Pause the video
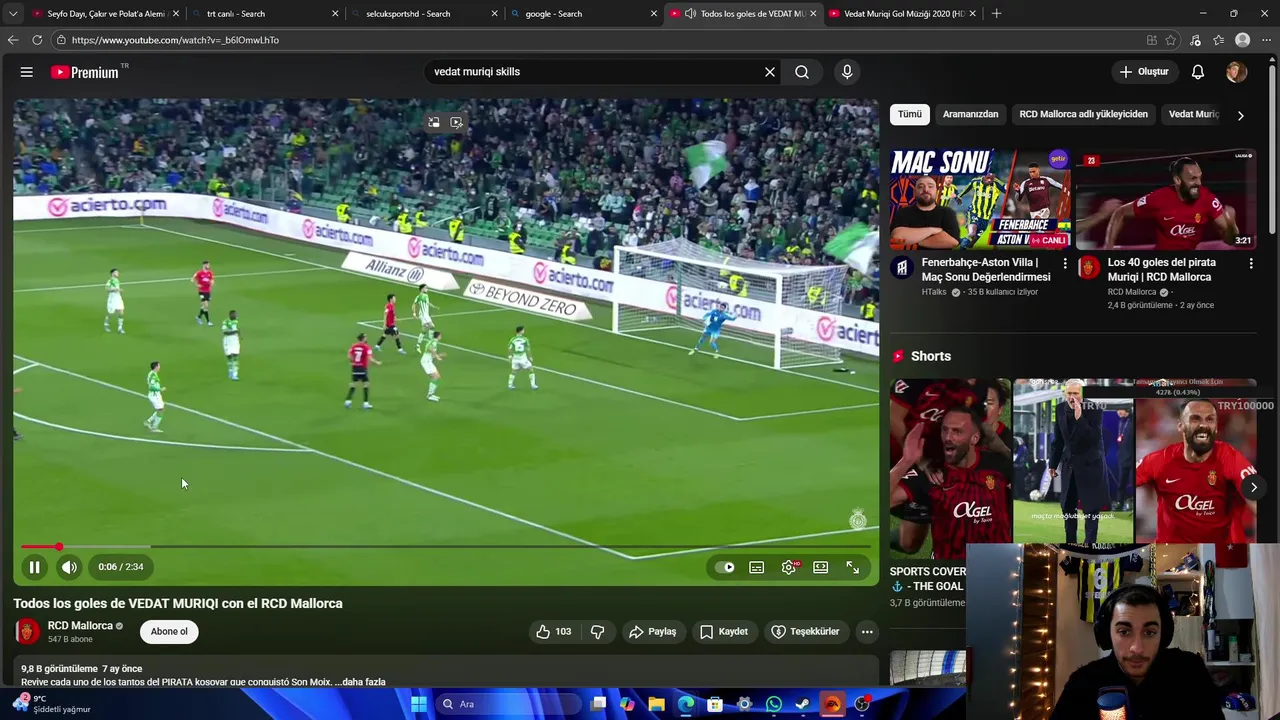 pyautogui.click(x=34, y=567)
